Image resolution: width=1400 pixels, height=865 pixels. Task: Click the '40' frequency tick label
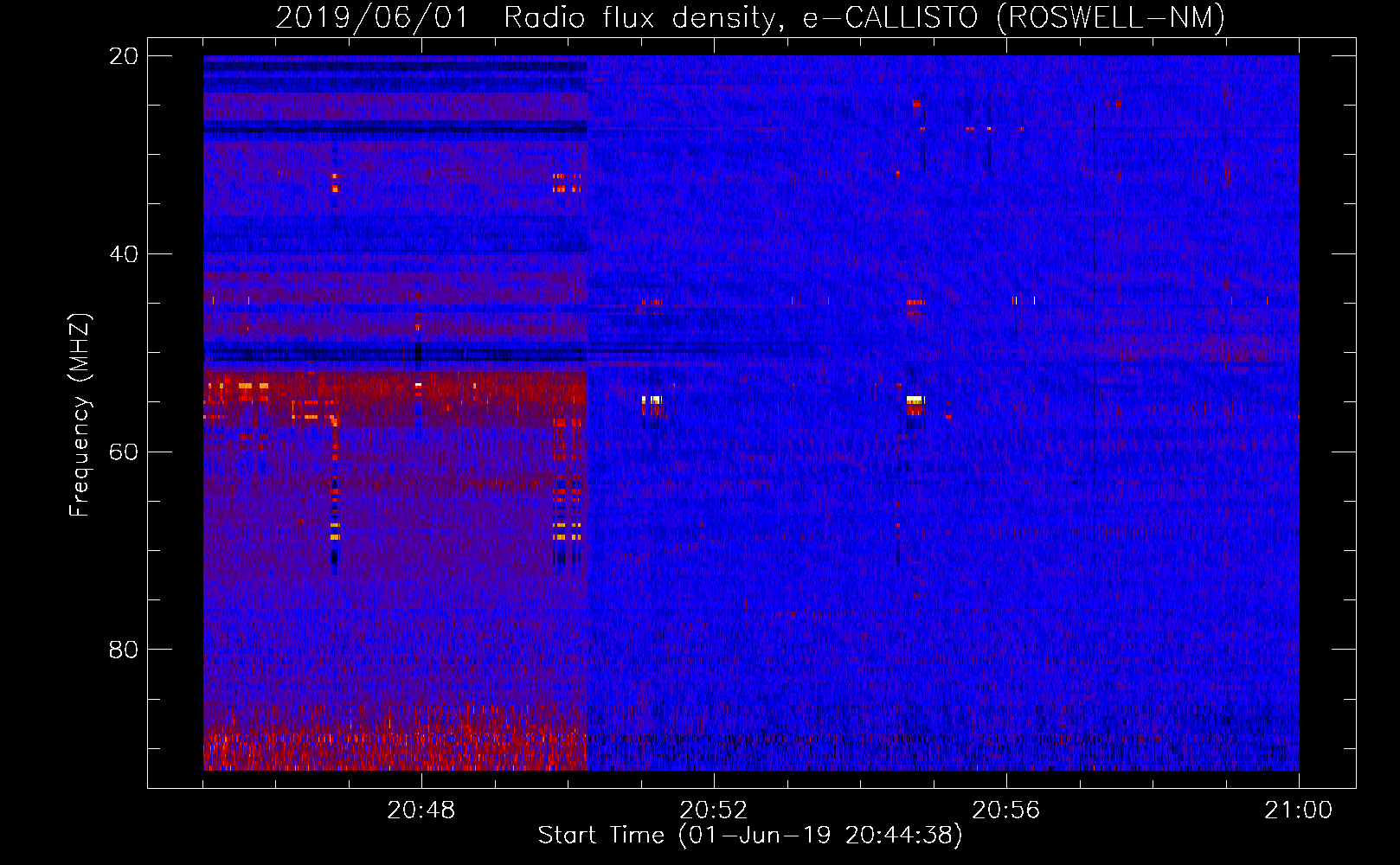click(x=124, y=254)
